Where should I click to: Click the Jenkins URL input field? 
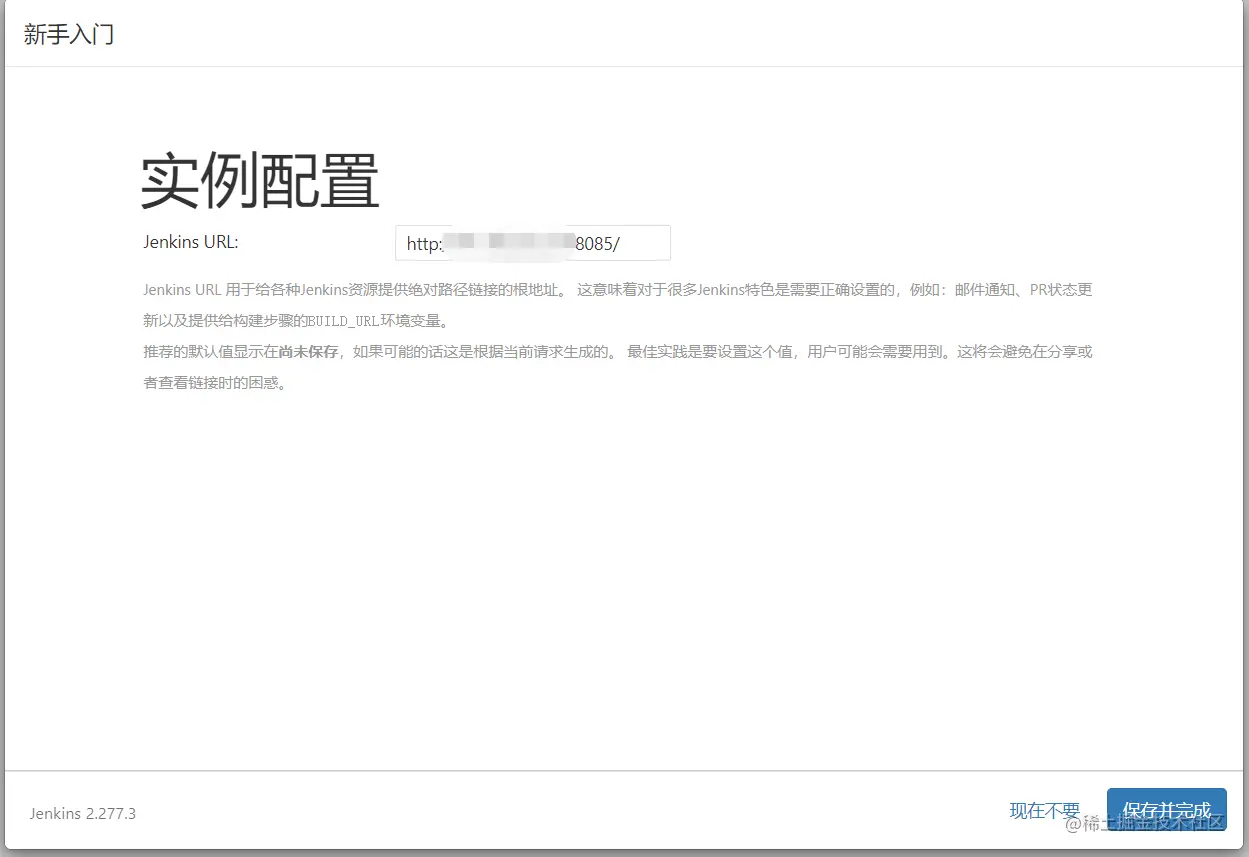[x=533, y=242]
